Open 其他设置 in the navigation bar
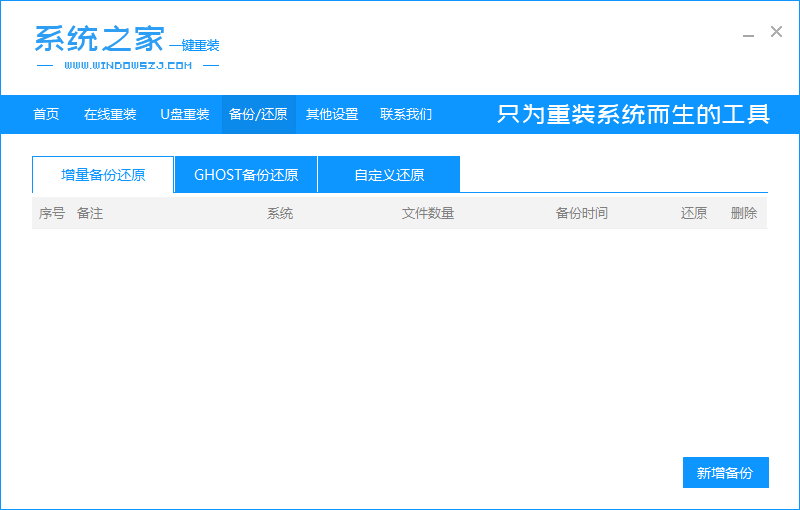 [x=332, y=114]
